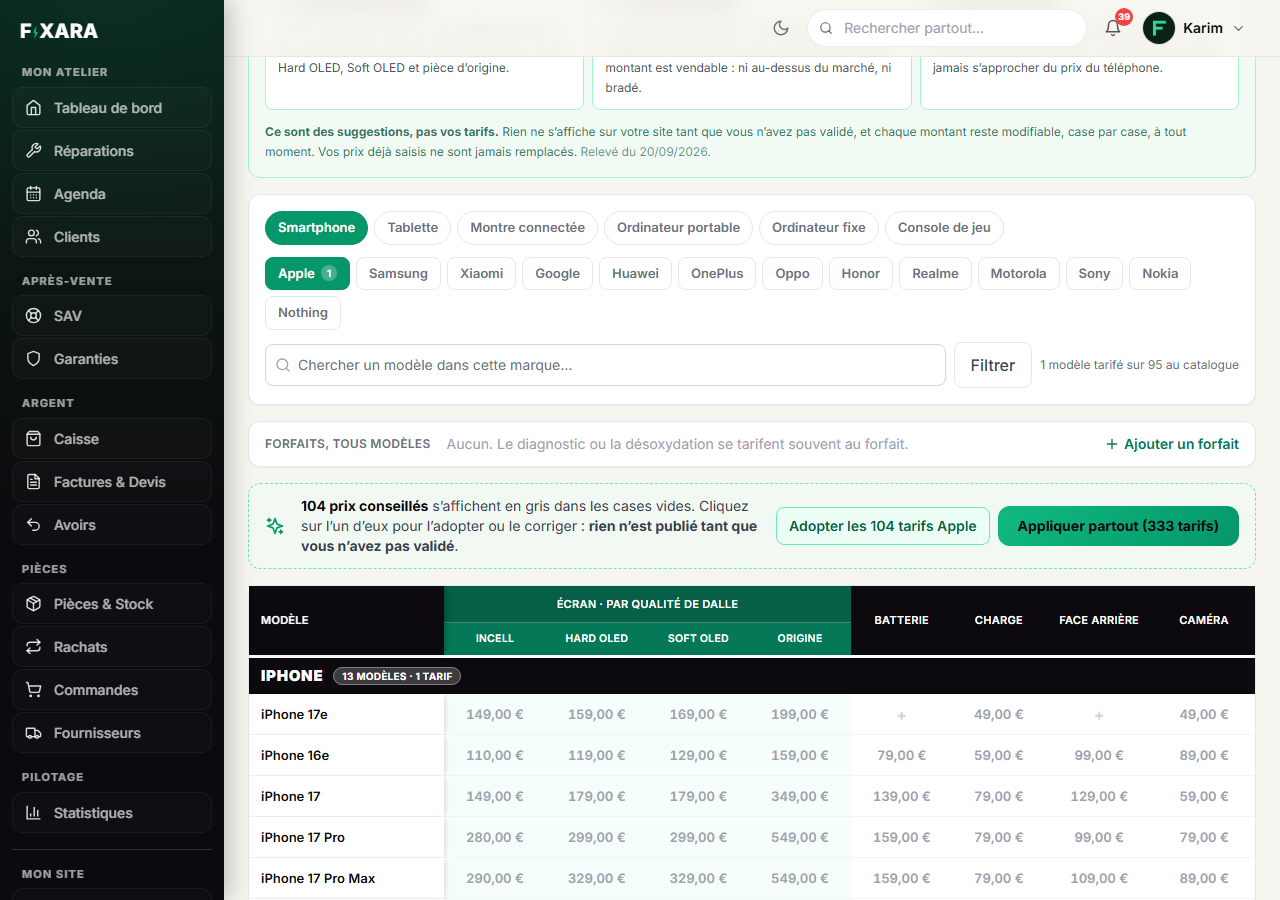Choose the OnePlus brand chip
Viewport: 1280px width, 900px height.
717,273
